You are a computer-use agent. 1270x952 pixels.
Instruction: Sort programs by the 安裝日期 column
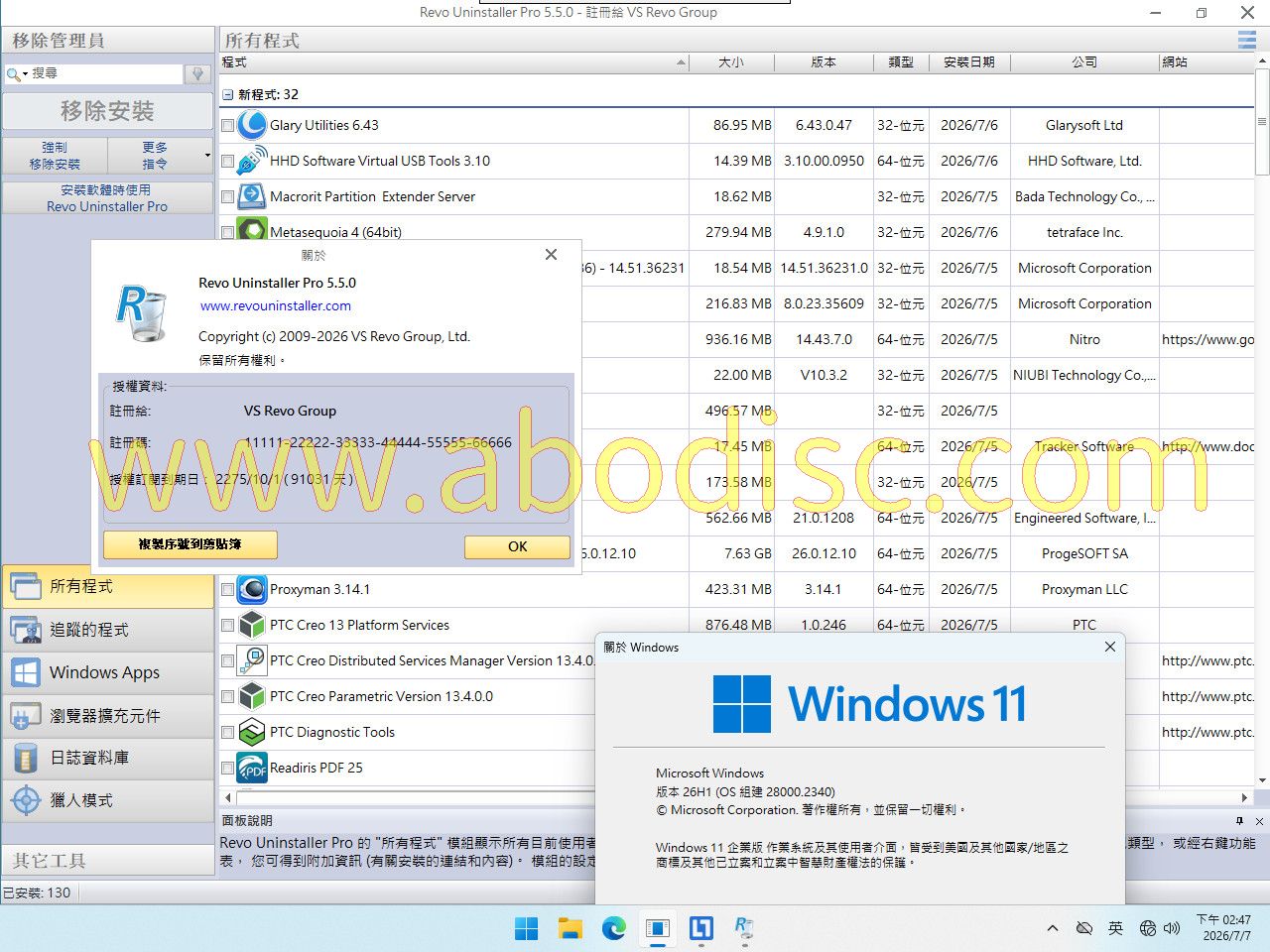click(x=969, y=62)
